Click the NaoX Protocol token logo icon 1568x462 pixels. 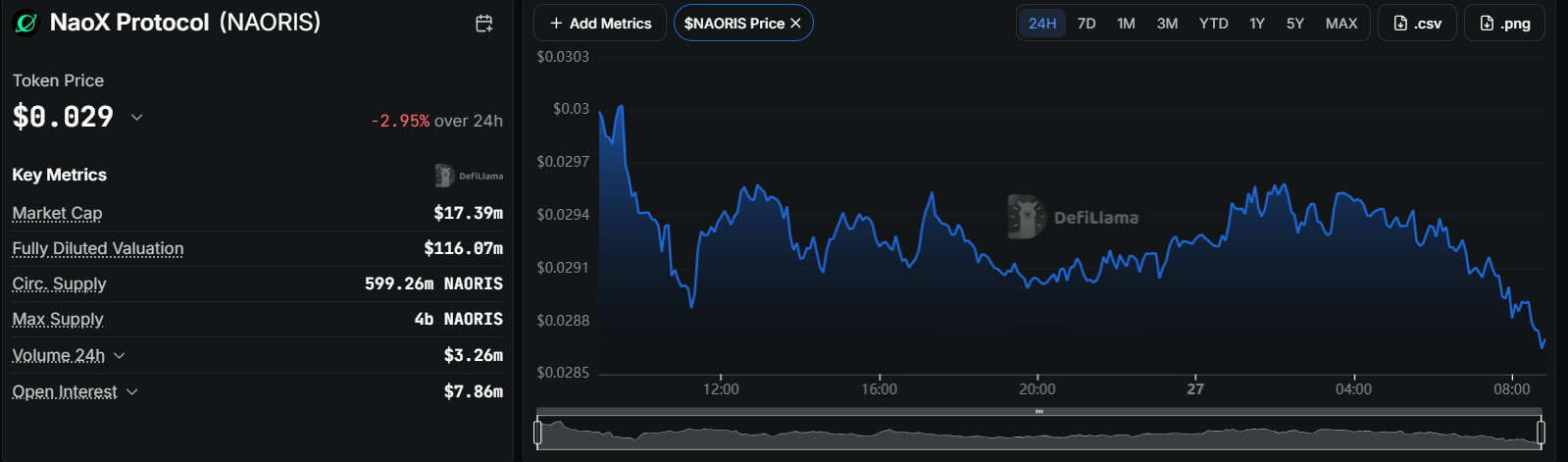click(25, 23)
